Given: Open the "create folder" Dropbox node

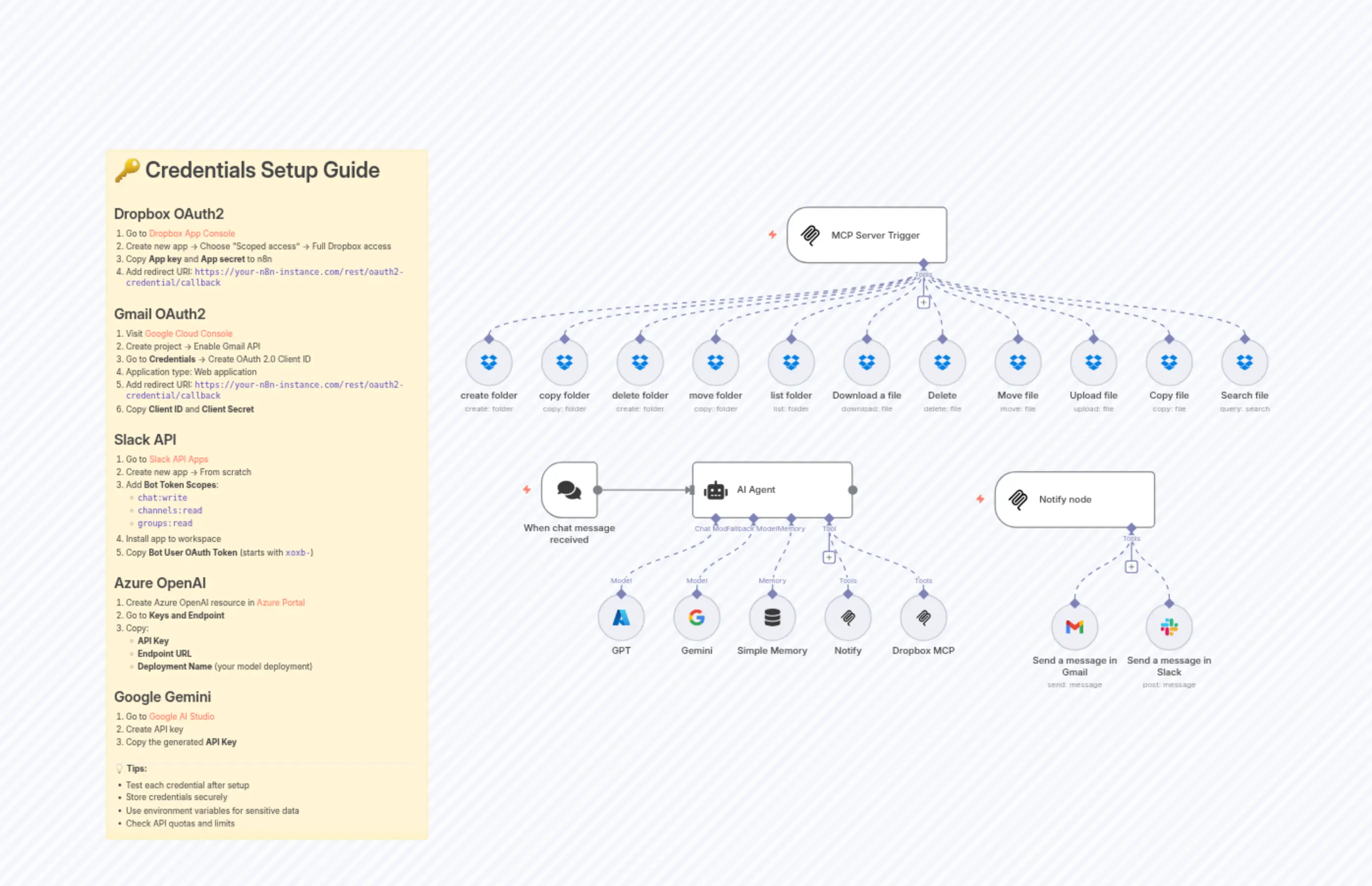Looking at the screenshot, I should [x=488, y=362].
